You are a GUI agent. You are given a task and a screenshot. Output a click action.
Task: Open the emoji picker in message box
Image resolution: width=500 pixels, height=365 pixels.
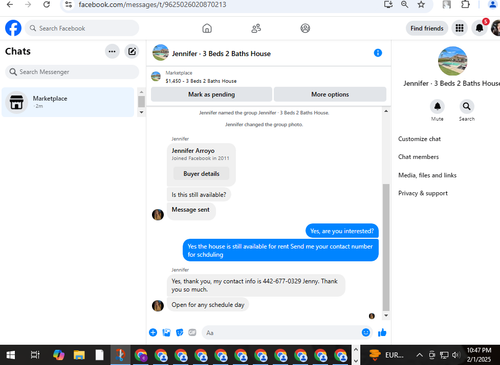[366, 332]
